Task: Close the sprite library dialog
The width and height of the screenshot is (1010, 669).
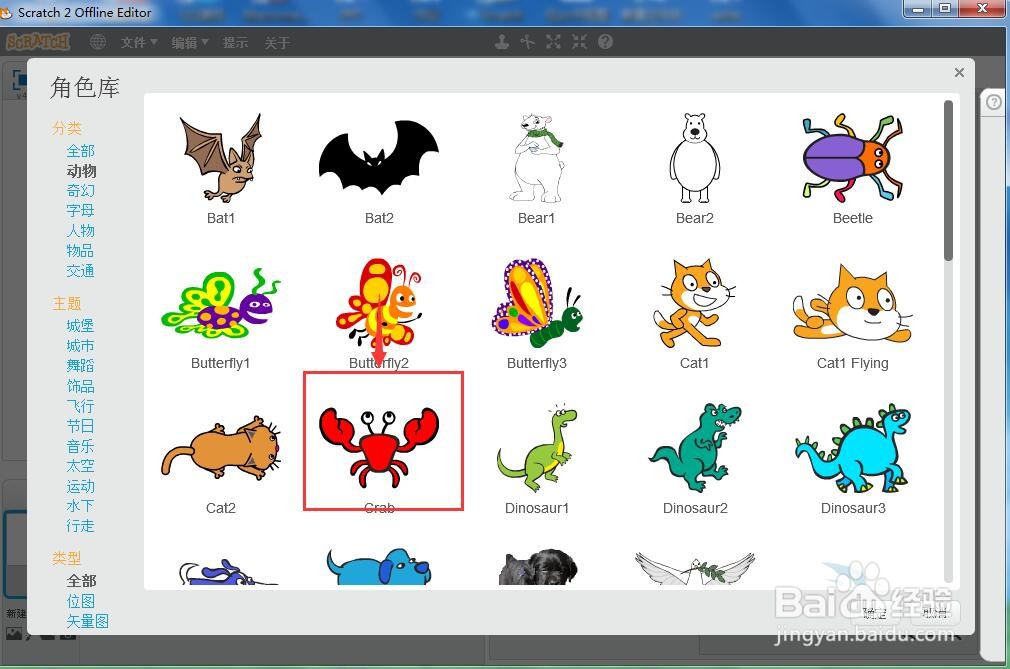Action: tap(959, 73)
